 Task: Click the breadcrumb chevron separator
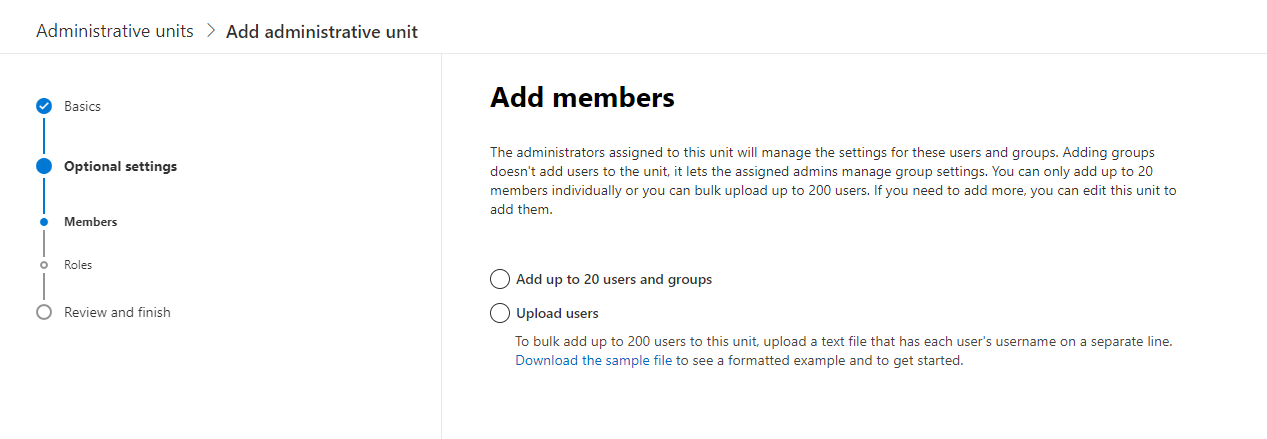click(x=210, y=31)
